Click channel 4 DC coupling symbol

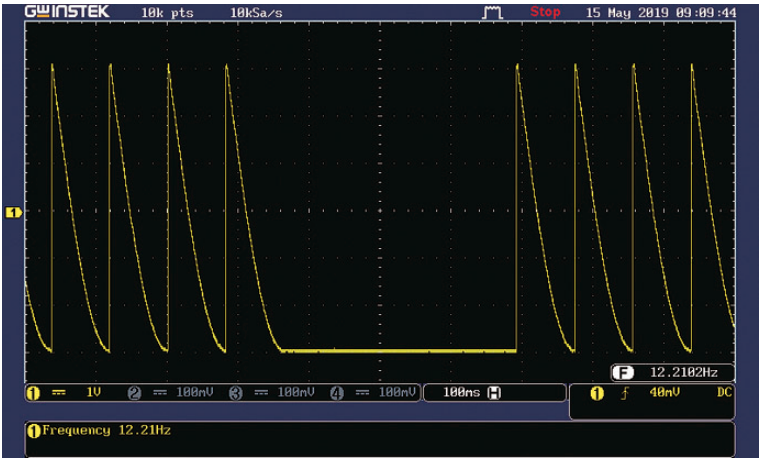point(363,393)
